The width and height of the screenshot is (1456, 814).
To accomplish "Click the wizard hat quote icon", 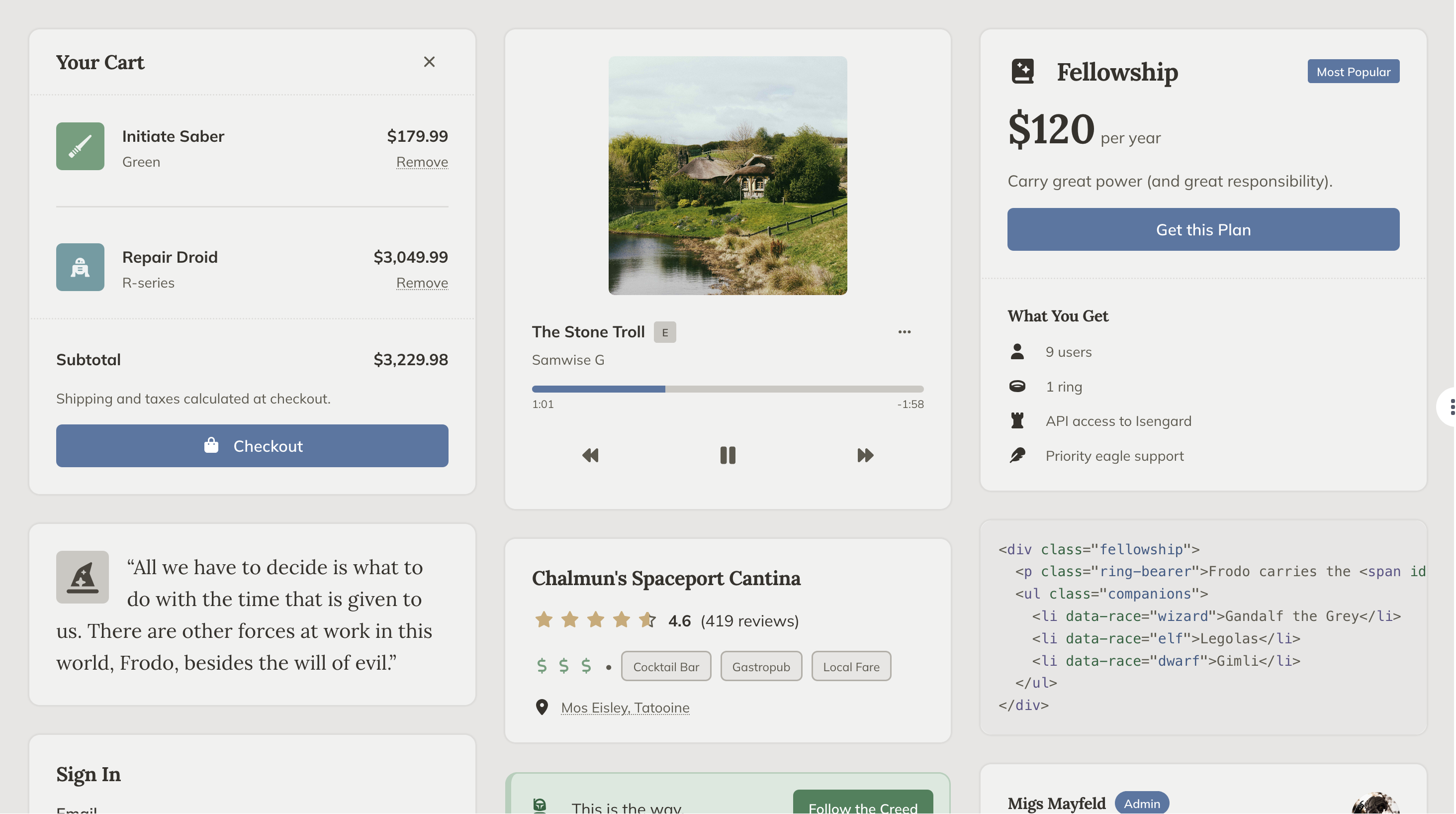I will pos(83,577).
